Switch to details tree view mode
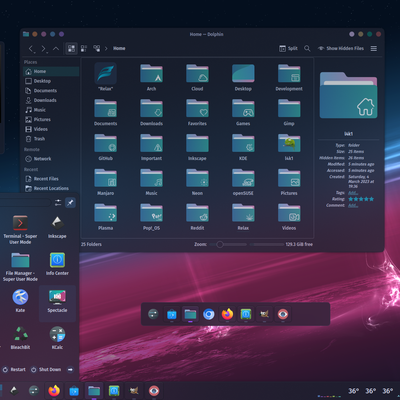 (x=97, y=49)
